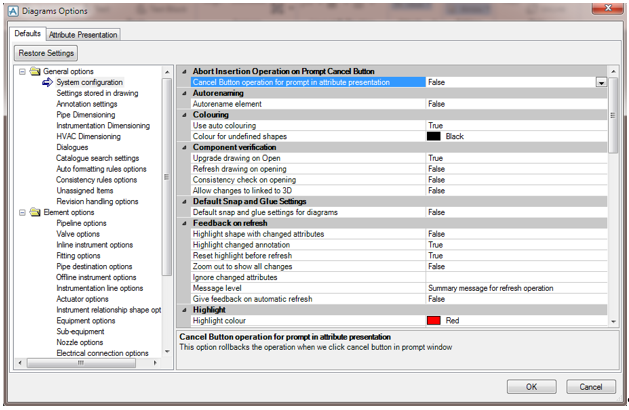The width and height of the screenshot is (629, 410).
Task: Click the Cancel button
Action: (x=591, y=386)
